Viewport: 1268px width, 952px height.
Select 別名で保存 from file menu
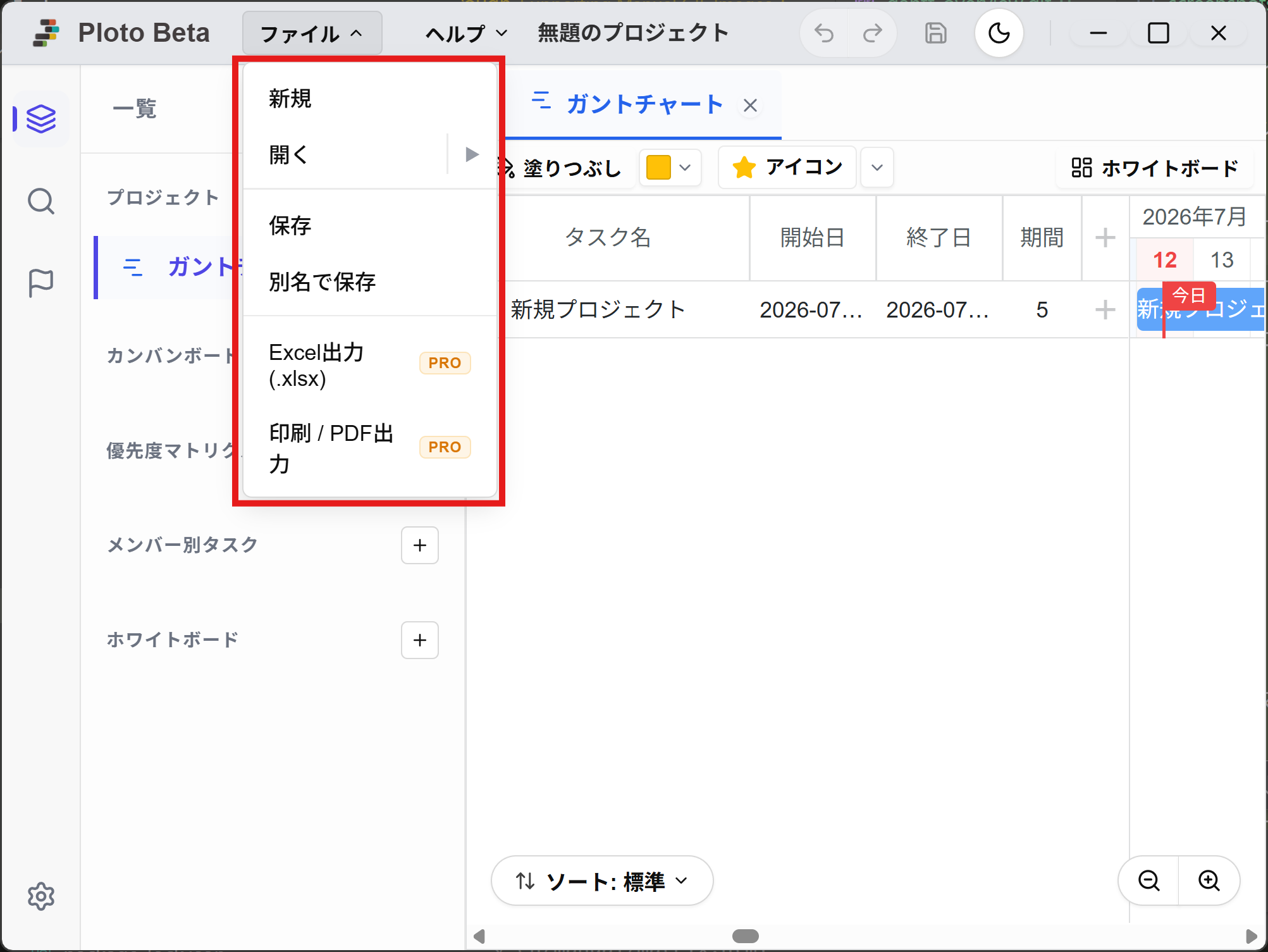pyautogui.click(x=370, y=282)
